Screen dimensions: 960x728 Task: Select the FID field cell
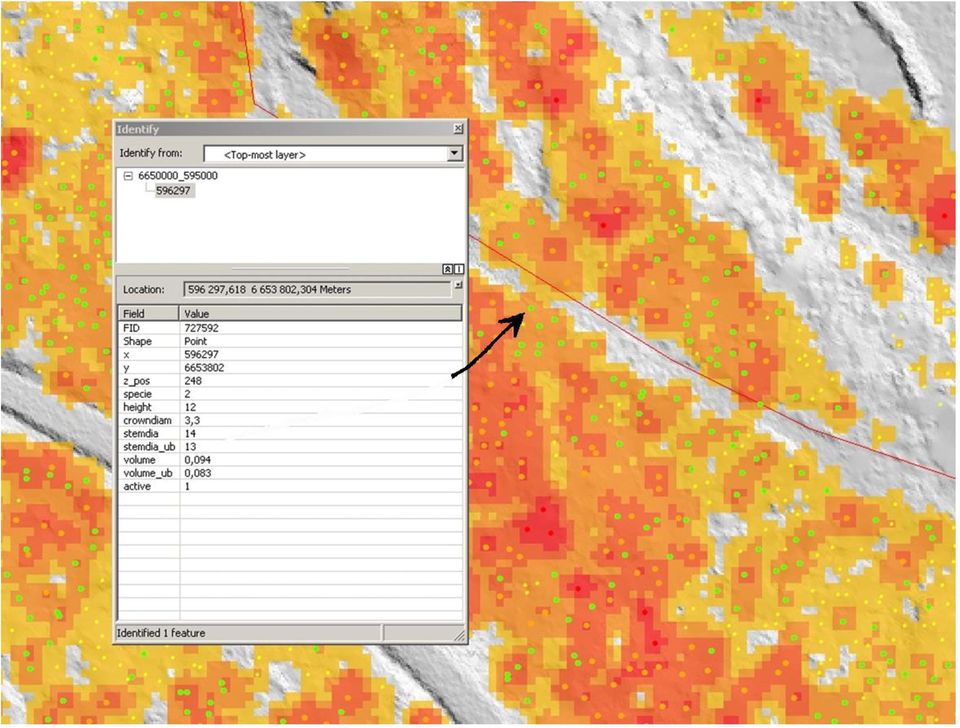149,328
